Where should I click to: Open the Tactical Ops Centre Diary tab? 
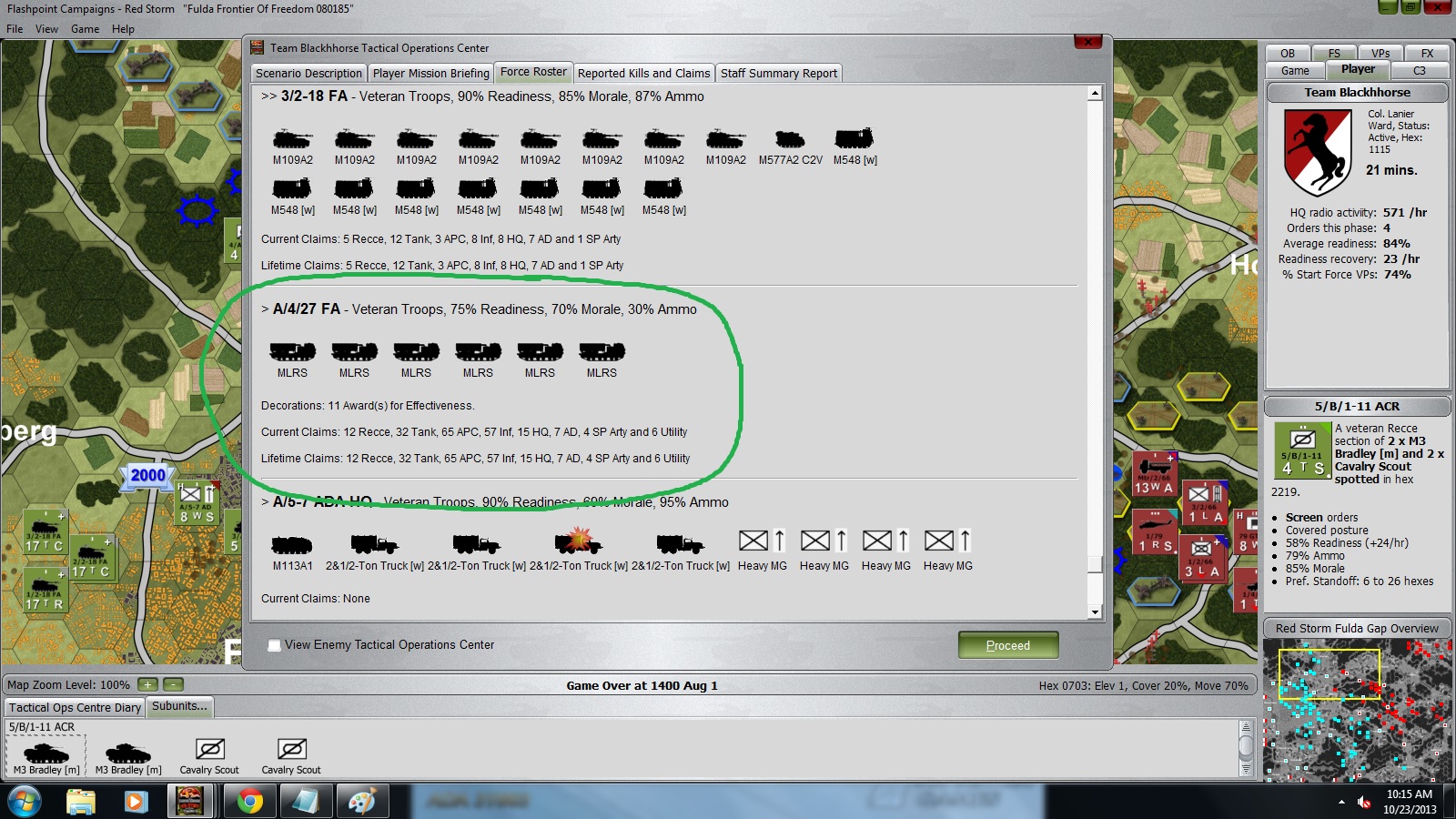(76, 707)
